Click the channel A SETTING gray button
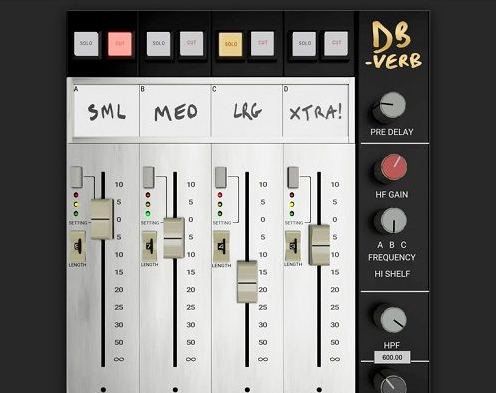 76,177
